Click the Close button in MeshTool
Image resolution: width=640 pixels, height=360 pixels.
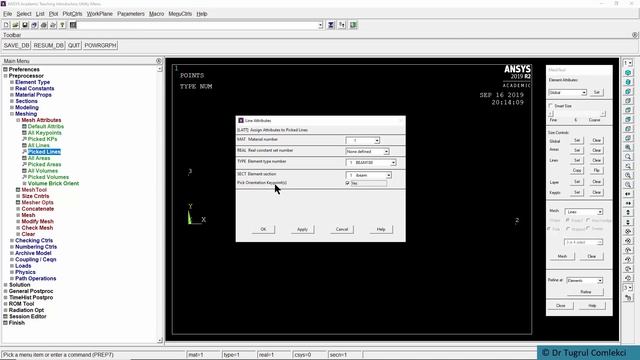click(560, 306)
